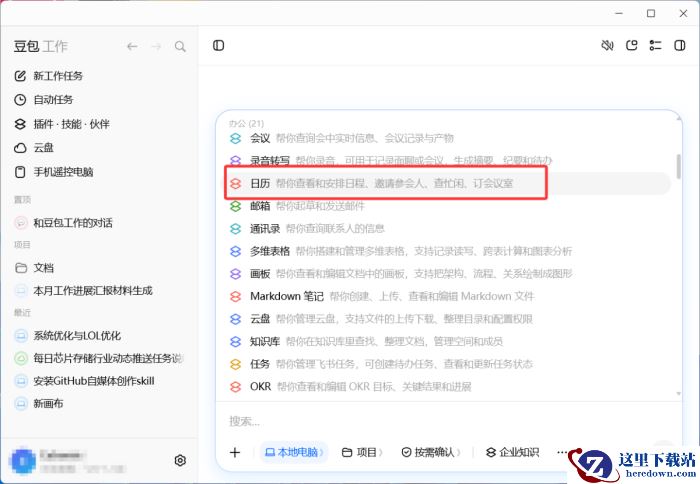Collapse the left sidebar with the panel icon

click(218, 46)
